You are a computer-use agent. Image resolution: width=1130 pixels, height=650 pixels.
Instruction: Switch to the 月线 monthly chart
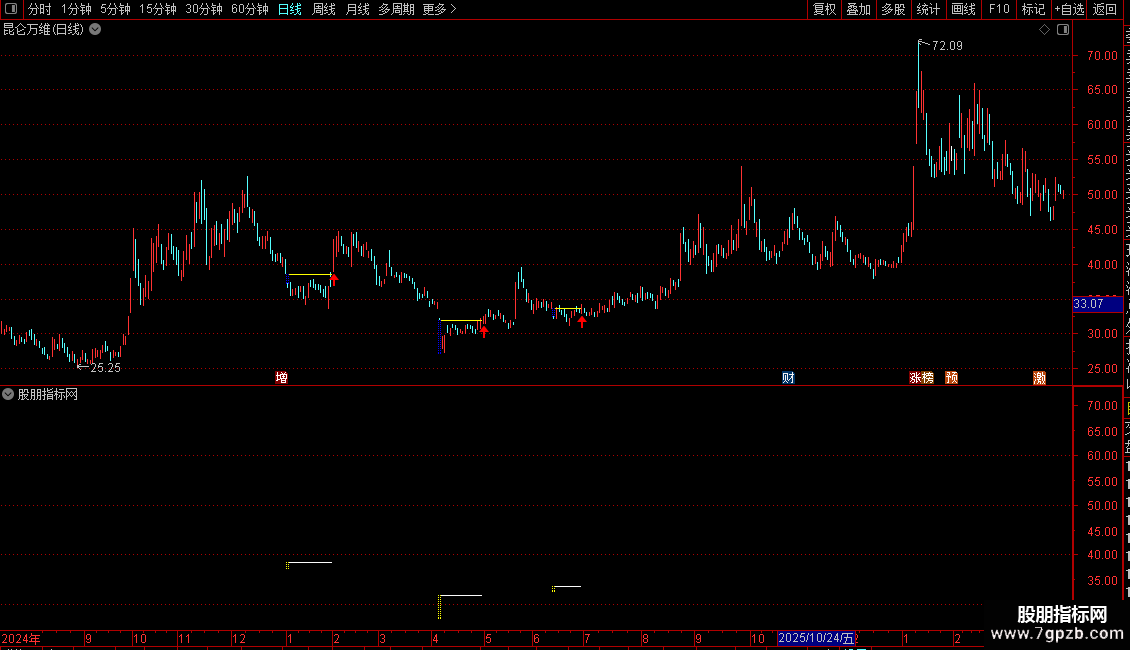click(x=357, y=9)
